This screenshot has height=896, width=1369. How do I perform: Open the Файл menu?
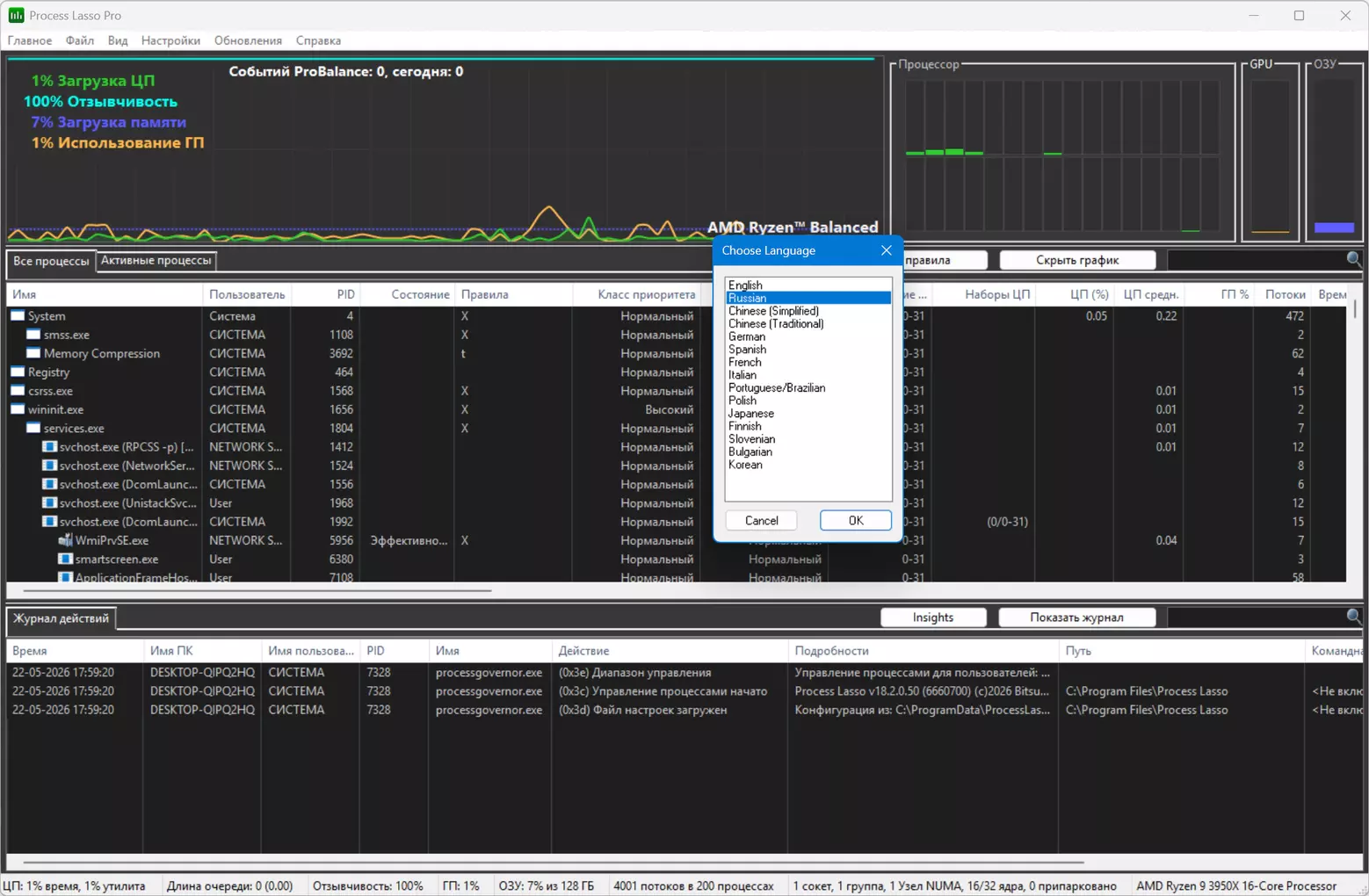coord(80,40)
